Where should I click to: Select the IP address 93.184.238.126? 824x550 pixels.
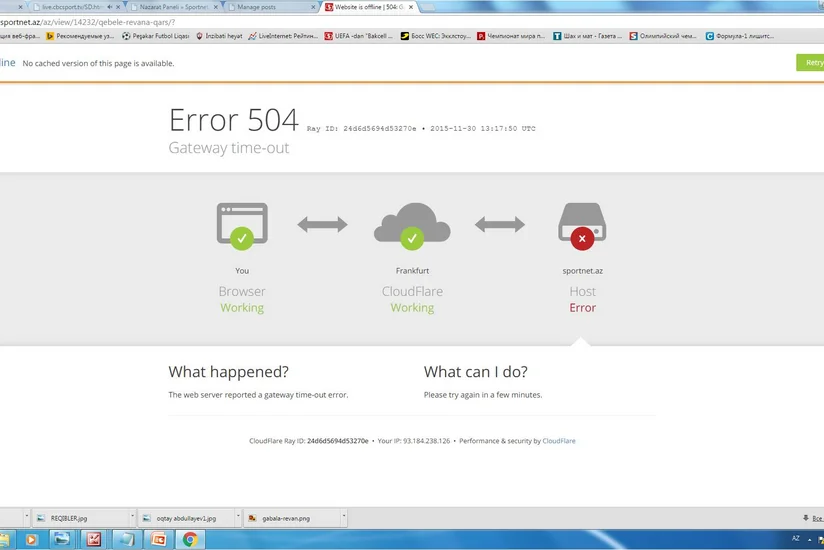tap(426, 441)
